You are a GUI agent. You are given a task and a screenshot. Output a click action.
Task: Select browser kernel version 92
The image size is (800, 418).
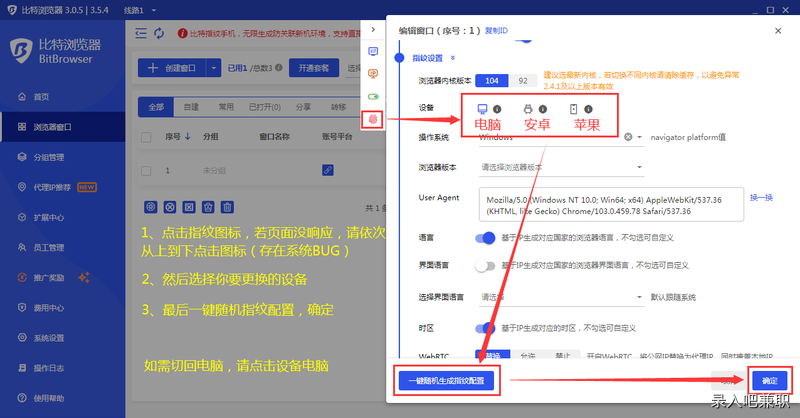click(x=523, y=81)
